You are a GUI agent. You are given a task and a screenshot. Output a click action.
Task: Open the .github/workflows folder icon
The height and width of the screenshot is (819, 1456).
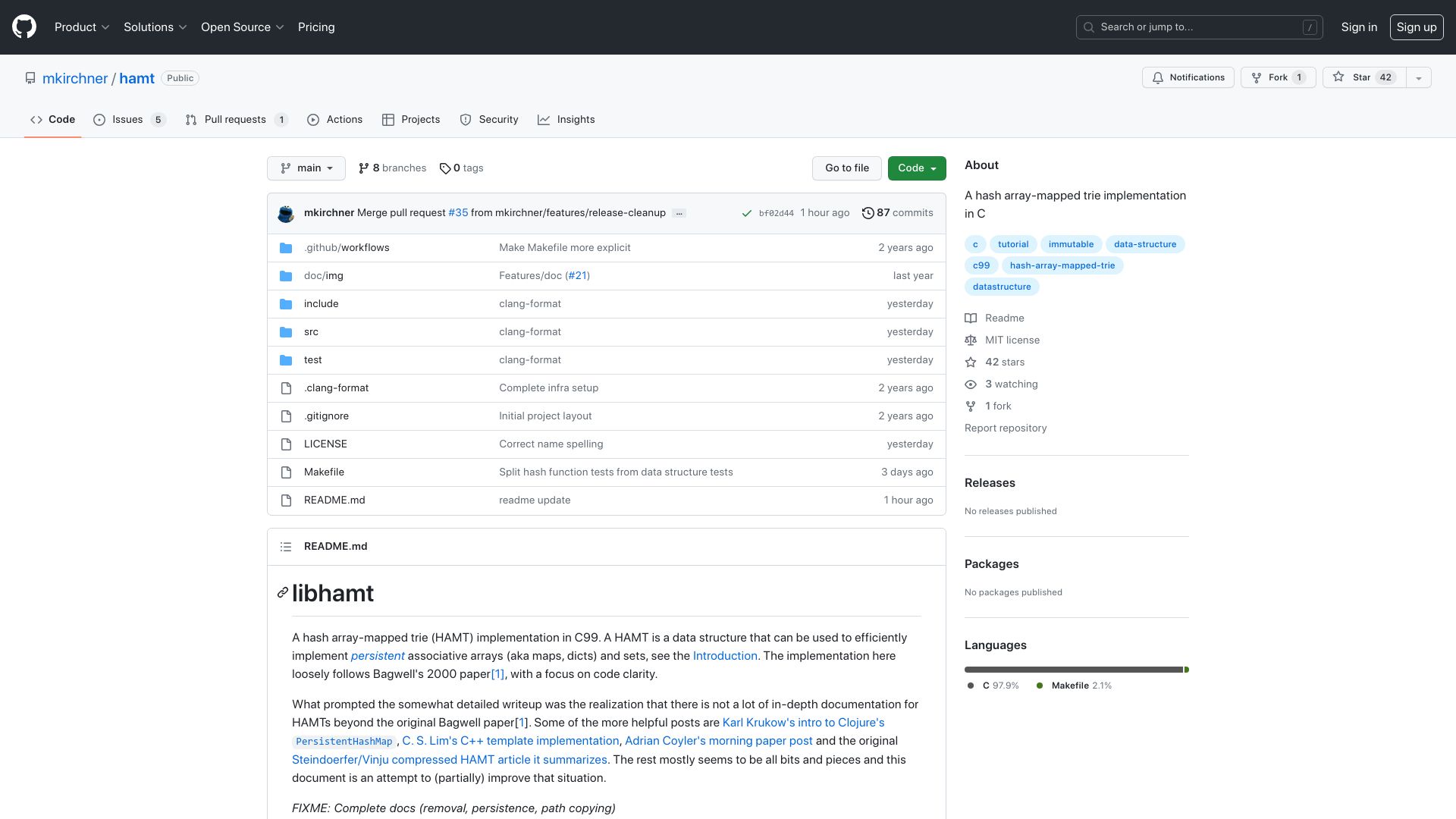(286, 248)
